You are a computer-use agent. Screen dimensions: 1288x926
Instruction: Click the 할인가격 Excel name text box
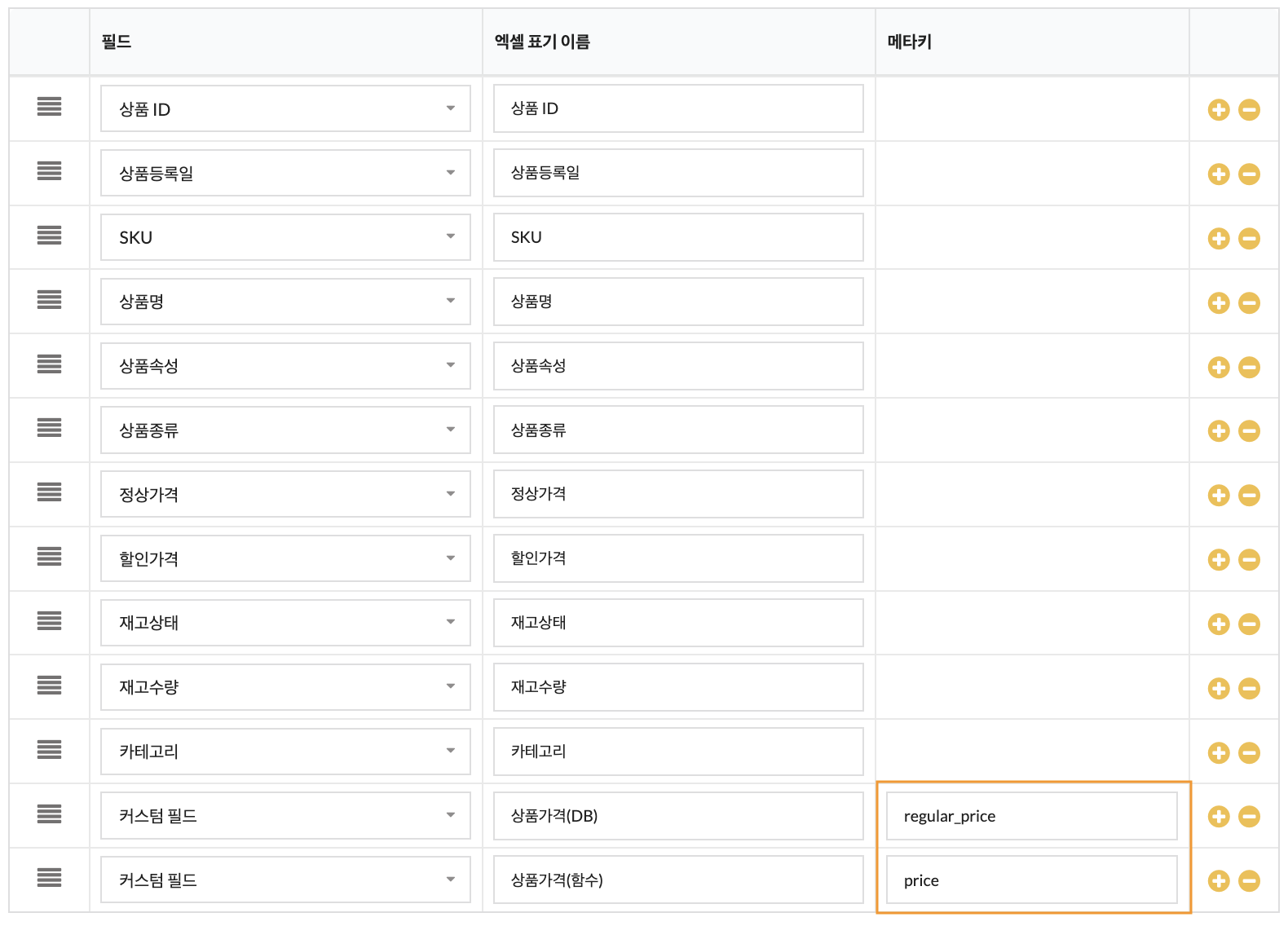tap(677, 558)
